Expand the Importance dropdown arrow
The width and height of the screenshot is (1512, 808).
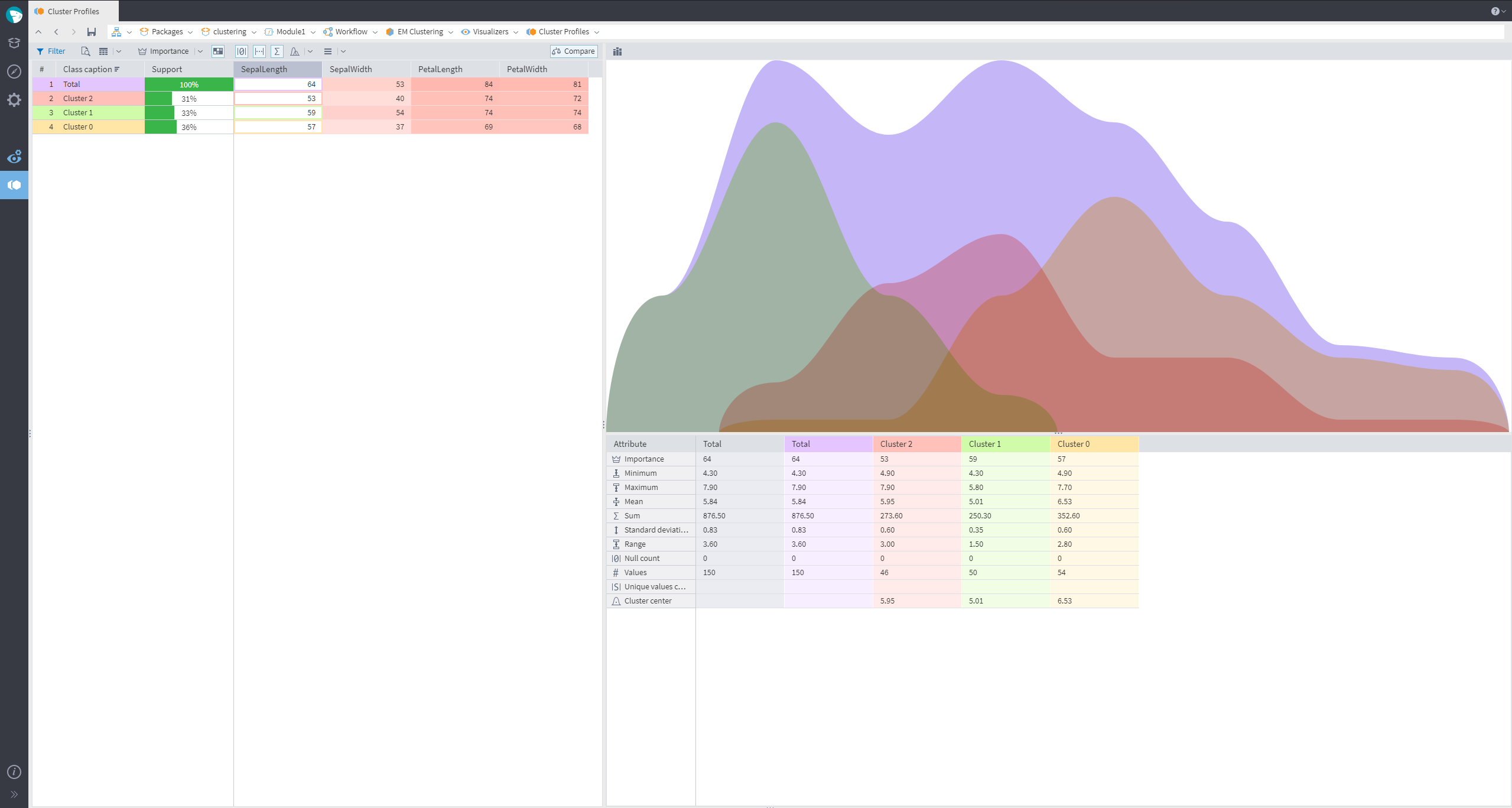pos(200,51)
